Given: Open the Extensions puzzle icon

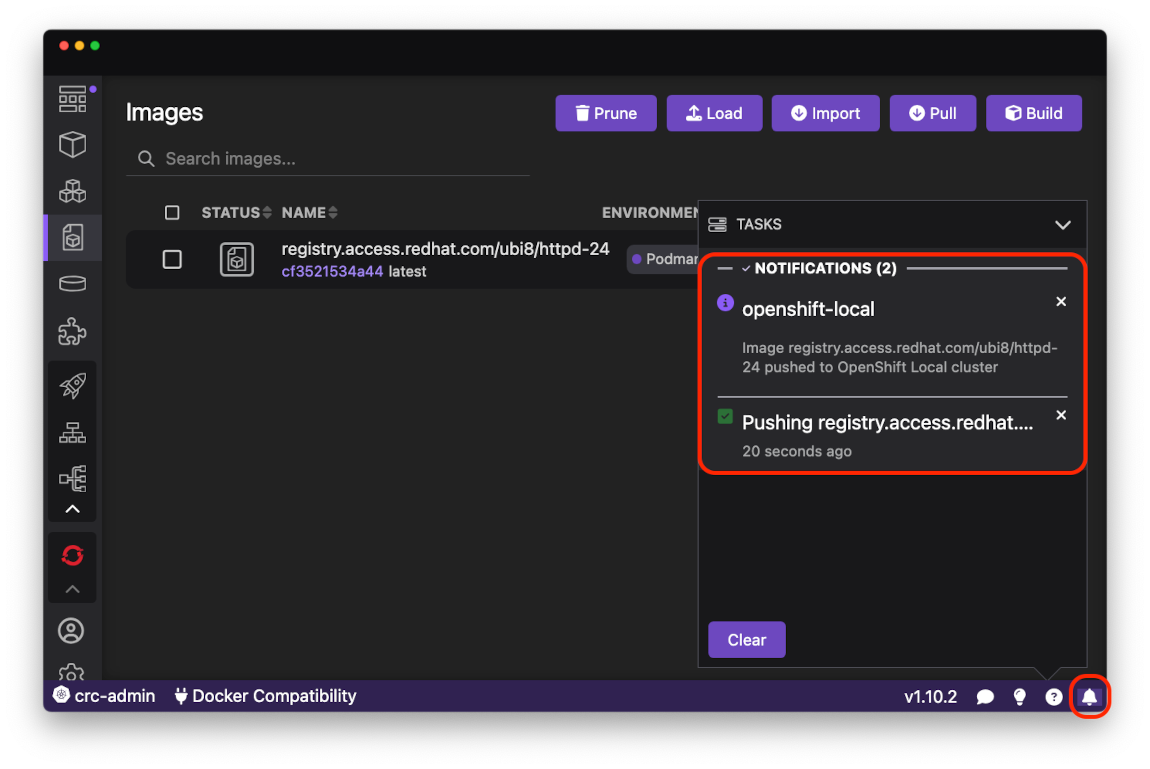Looking at the screenshot, I should pyautogui.click(x=73, y=331).
